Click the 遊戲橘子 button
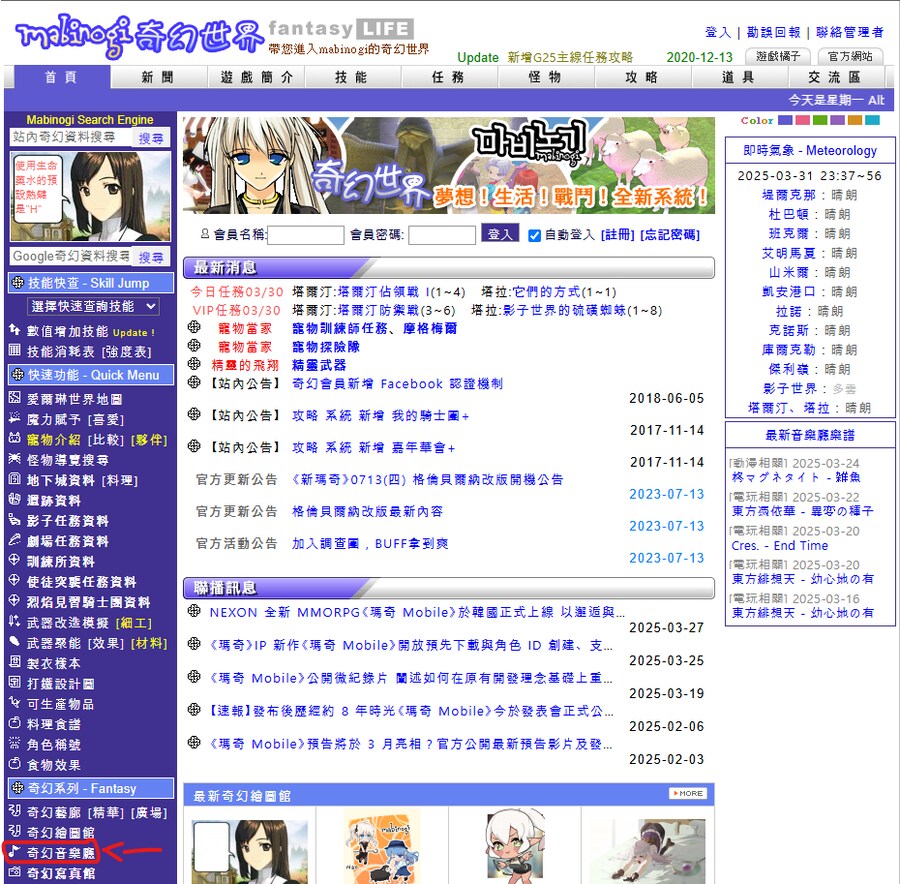Image resolution: width=900 pixels, height=884 pixels. 778,56
